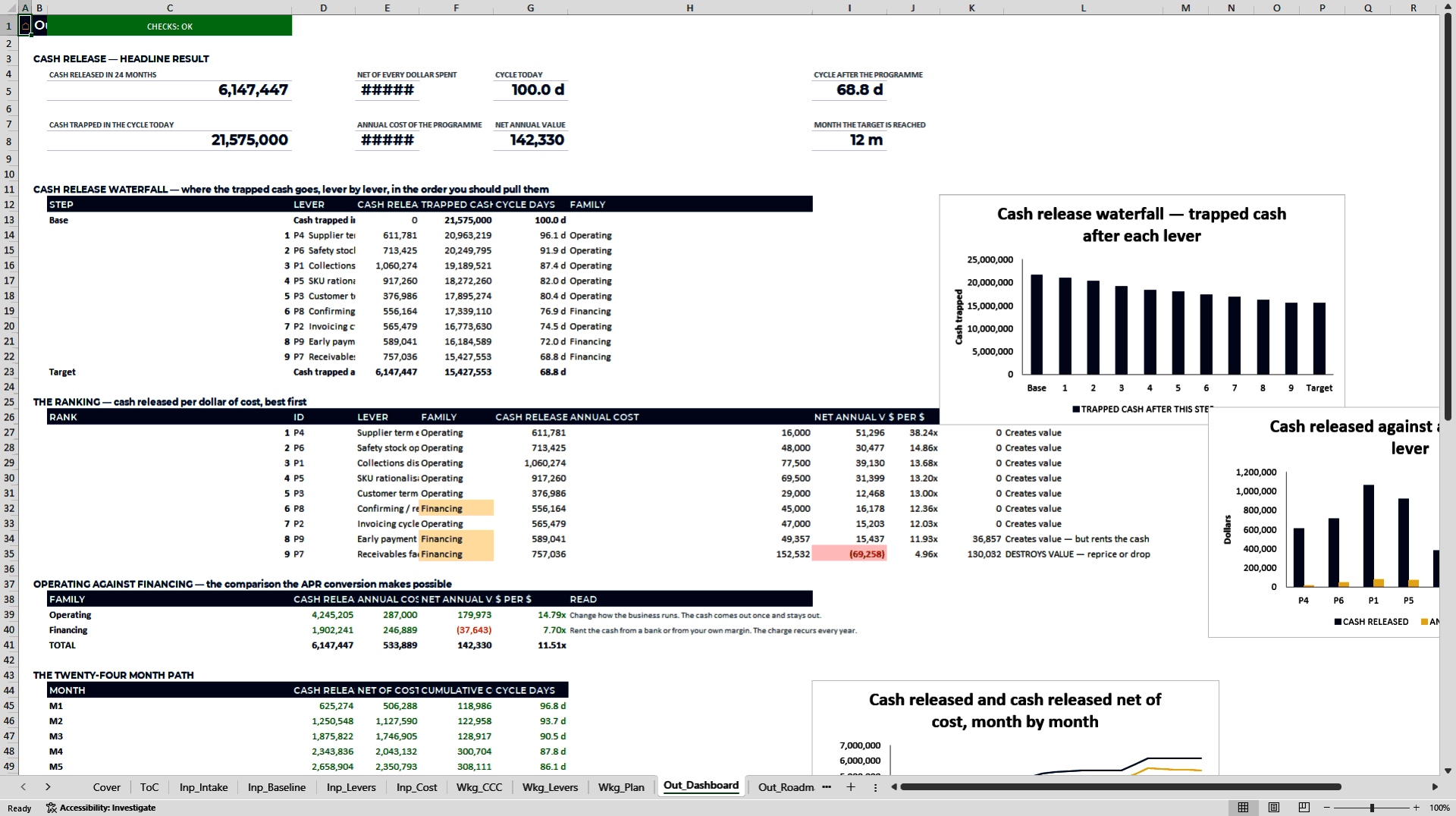The image size is (1456, 816).
Task: Click the horizontal scrollbar thumb
Action: pyautogui.click(x=1121, y=787)
